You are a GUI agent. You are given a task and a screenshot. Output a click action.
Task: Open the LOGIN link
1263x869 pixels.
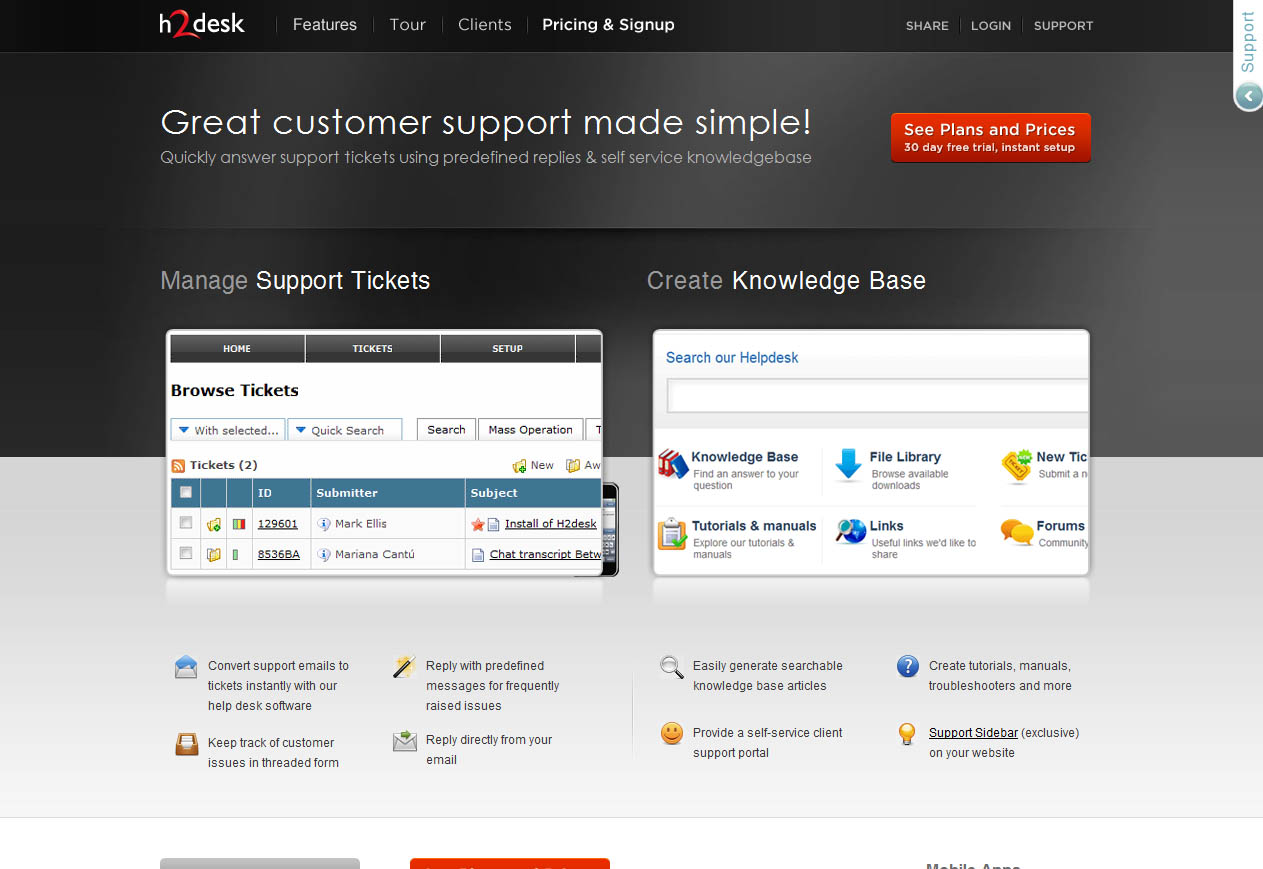991,26
